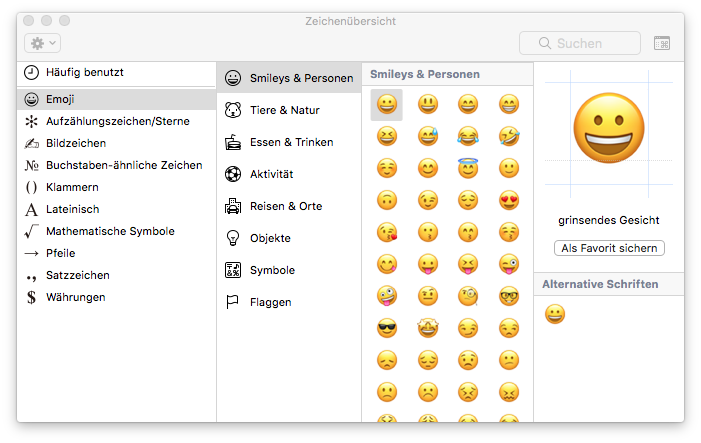This screenshot has height=443, width=701.
Task: Pick the sunglasses face emoji
Action: [387, 329]
